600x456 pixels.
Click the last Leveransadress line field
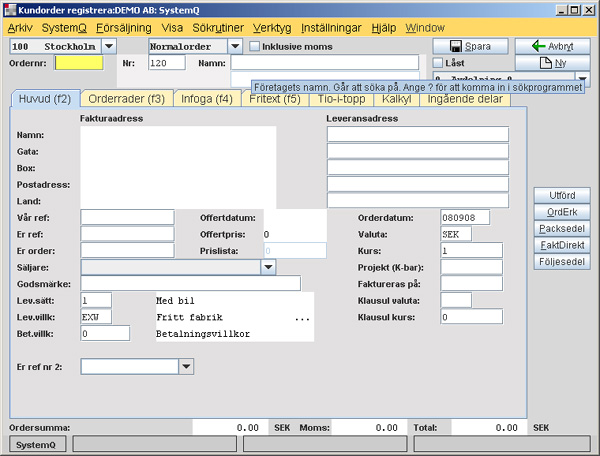[418, 200]
